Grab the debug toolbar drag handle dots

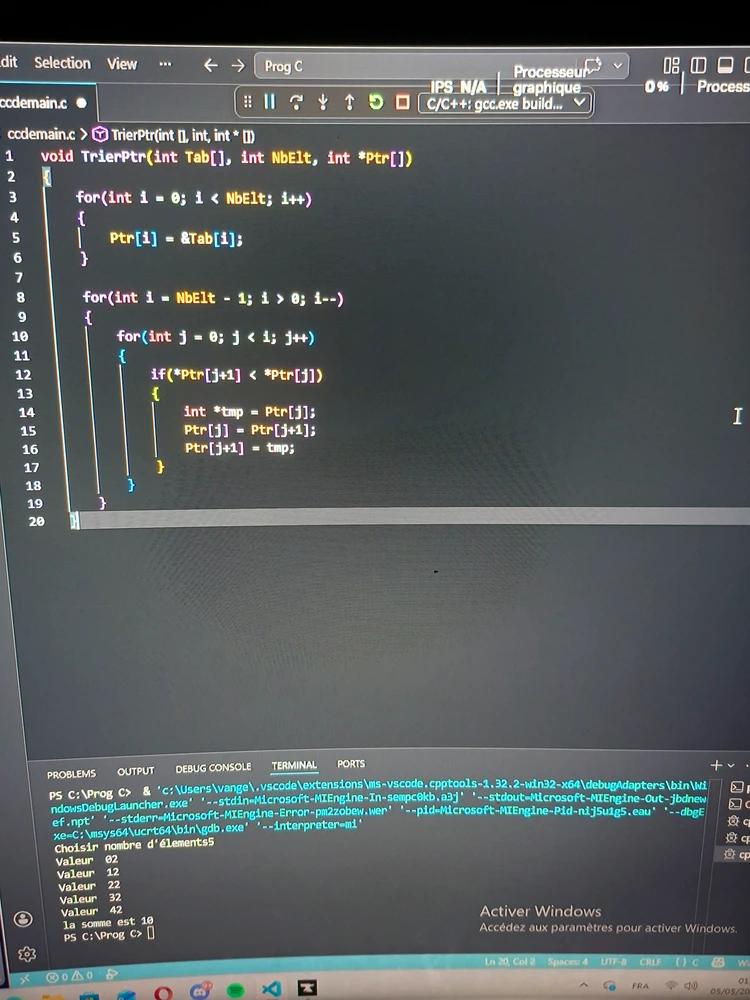(247, 101)
